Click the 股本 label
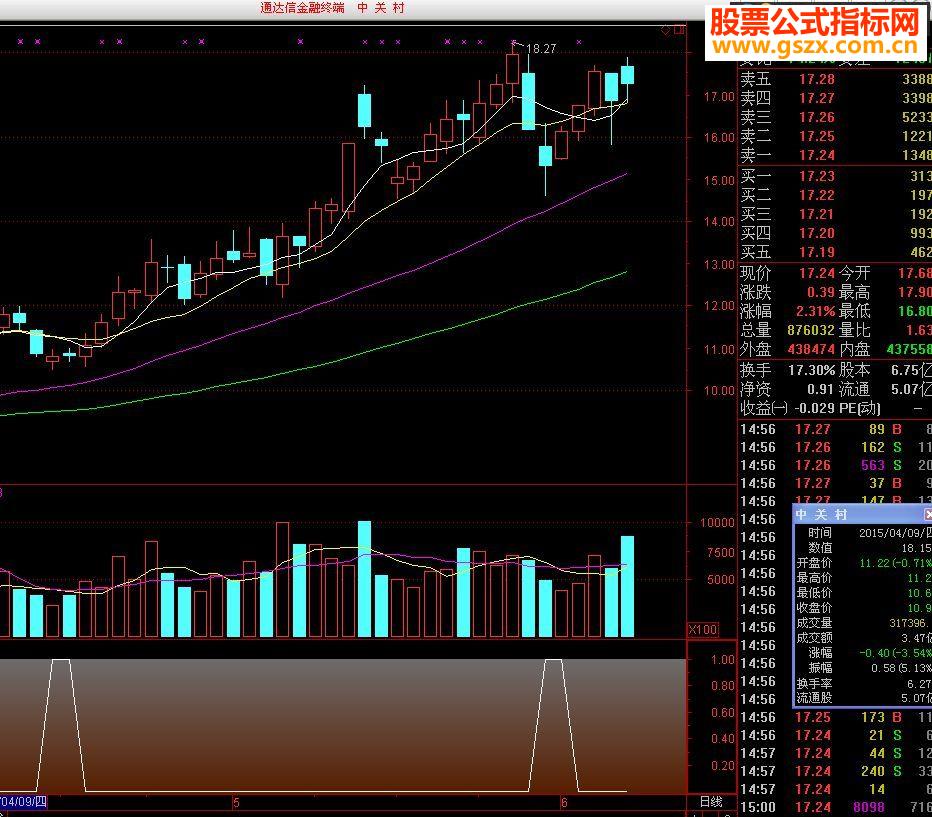 (855, 370)
